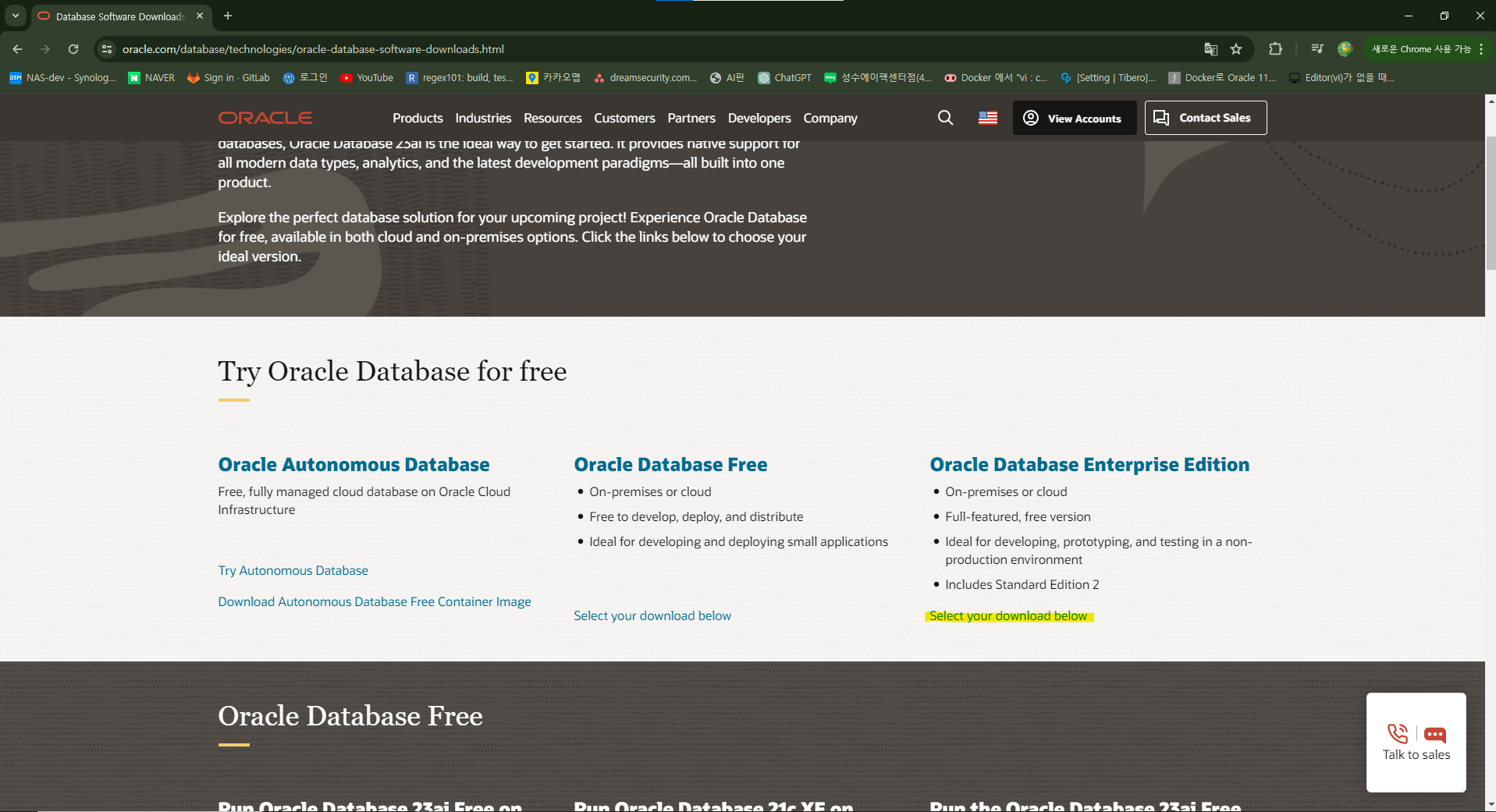Open the country selector US flag

(988, 118)
